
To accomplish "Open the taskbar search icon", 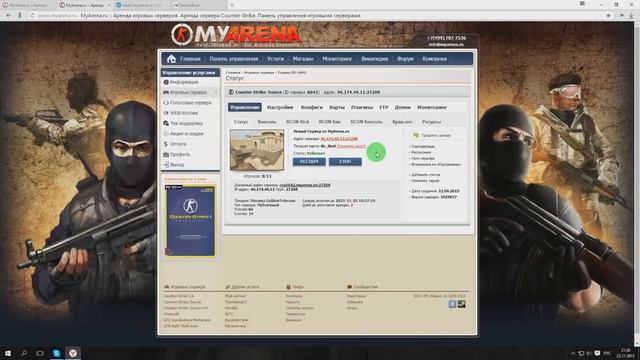I will pyautogui.click(x=24, y=353).
